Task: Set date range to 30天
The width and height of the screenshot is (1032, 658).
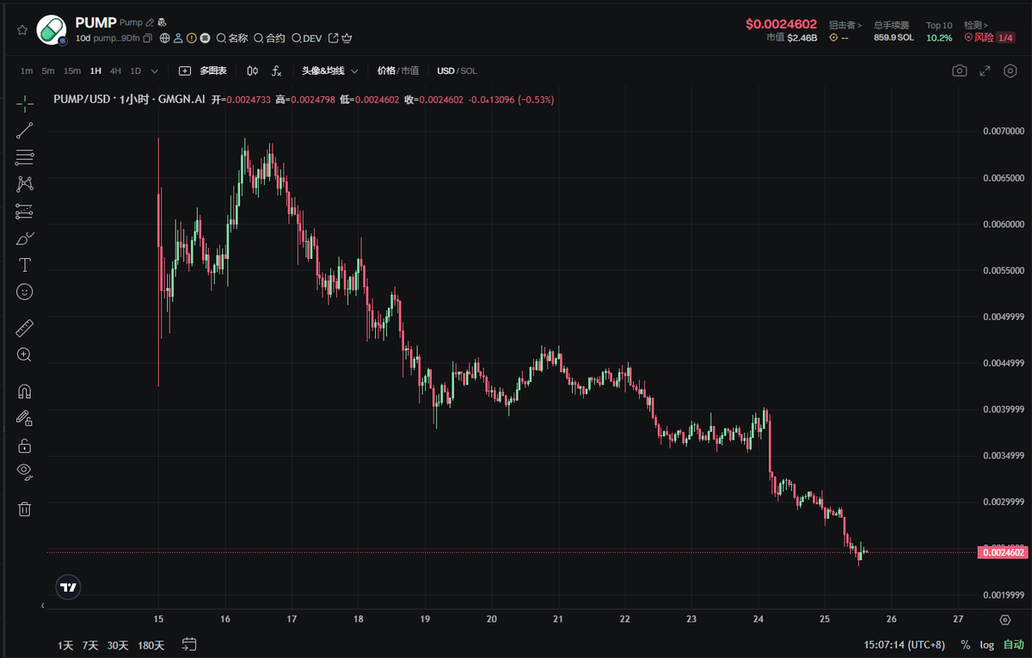Action: pos(118,645)
